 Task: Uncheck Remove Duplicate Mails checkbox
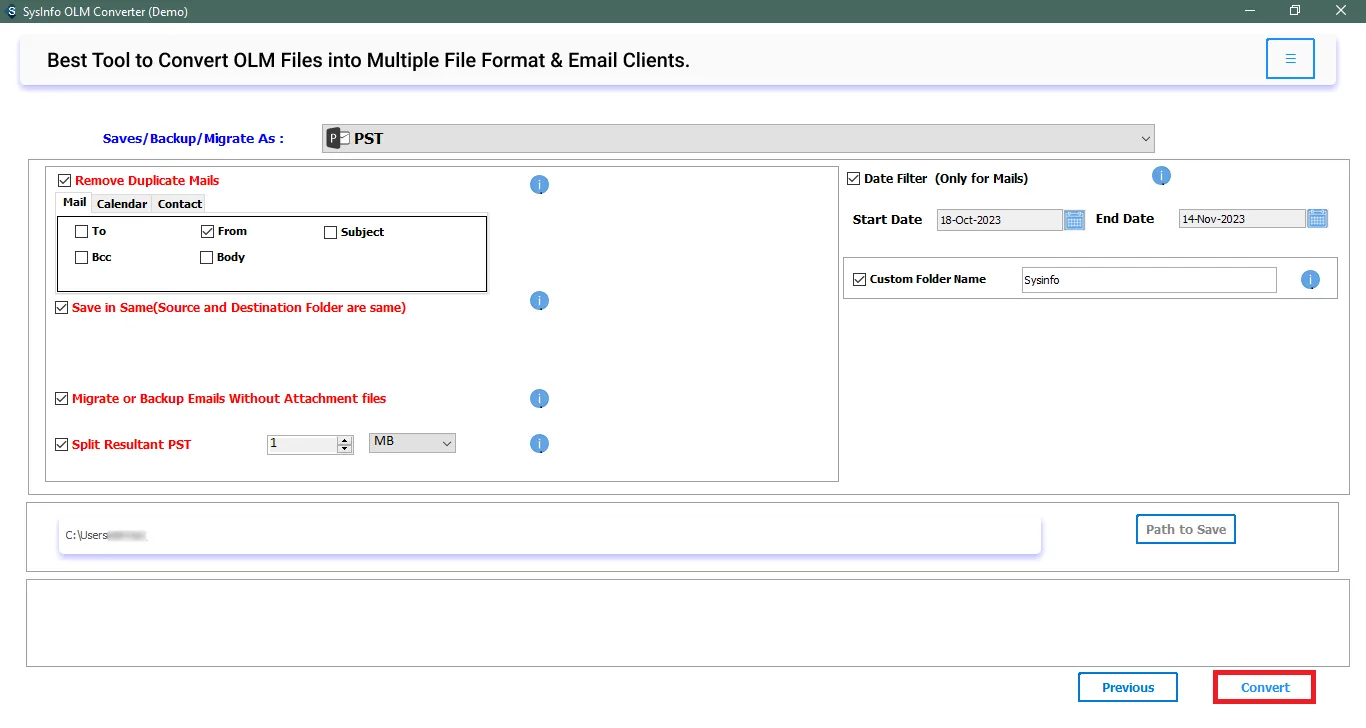65,181
